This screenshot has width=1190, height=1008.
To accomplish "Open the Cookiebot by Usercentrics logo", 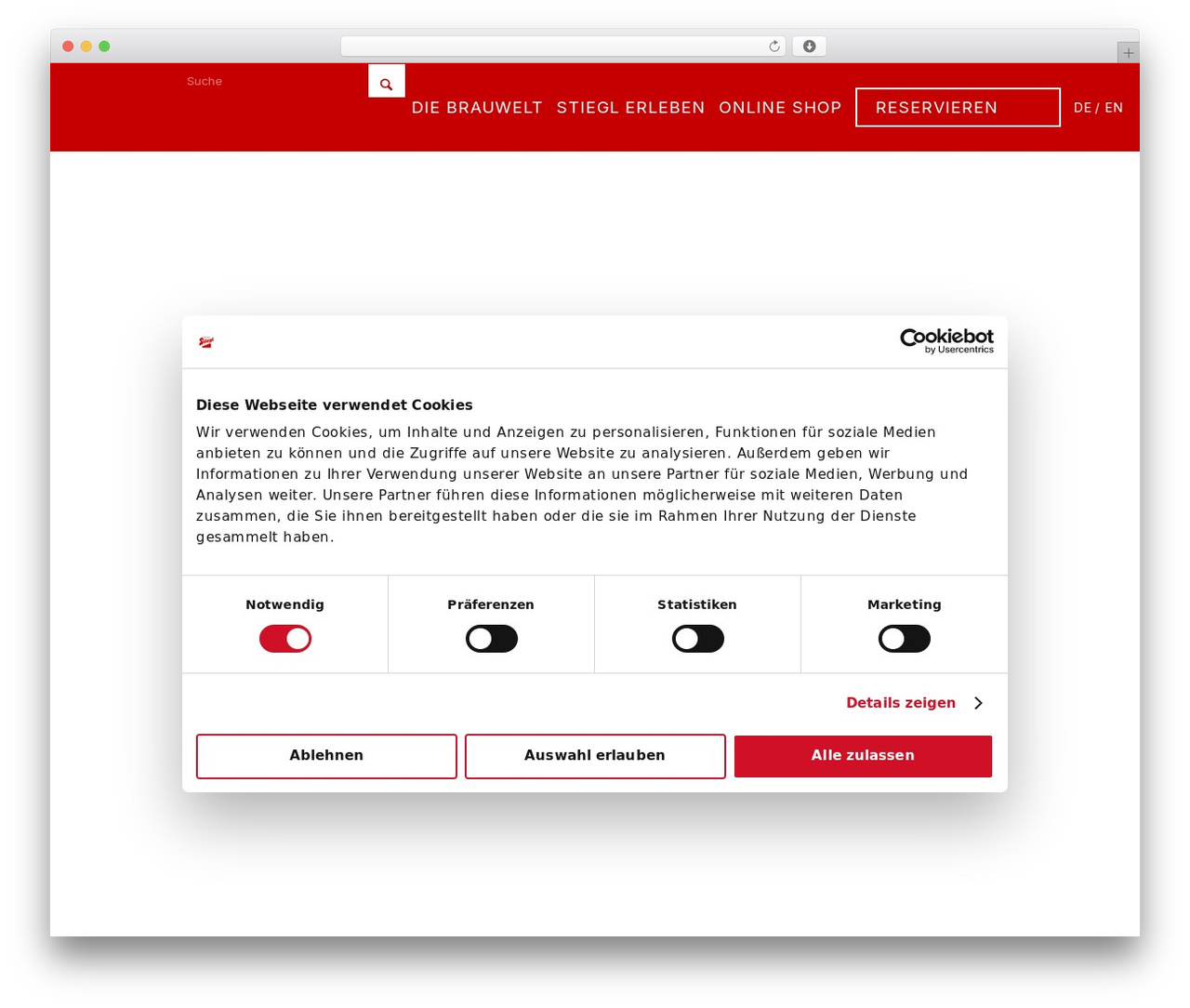I will pos(946,341).
